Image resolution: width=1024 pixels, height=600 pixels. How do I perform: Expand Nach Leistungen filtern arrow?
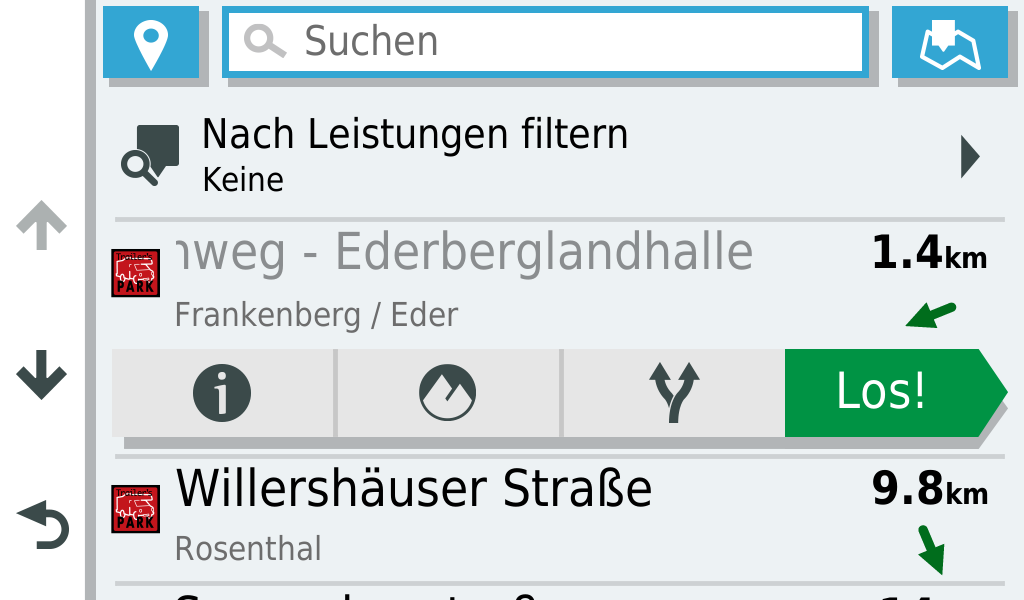969,157
